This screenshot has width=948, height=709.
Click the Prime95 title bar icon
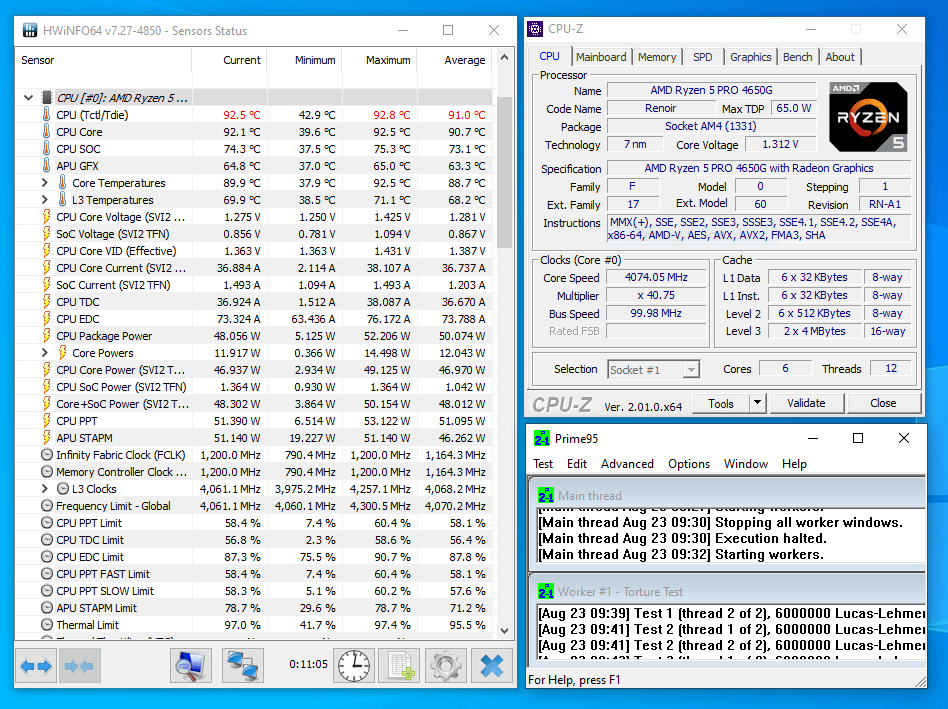point(542,438)
